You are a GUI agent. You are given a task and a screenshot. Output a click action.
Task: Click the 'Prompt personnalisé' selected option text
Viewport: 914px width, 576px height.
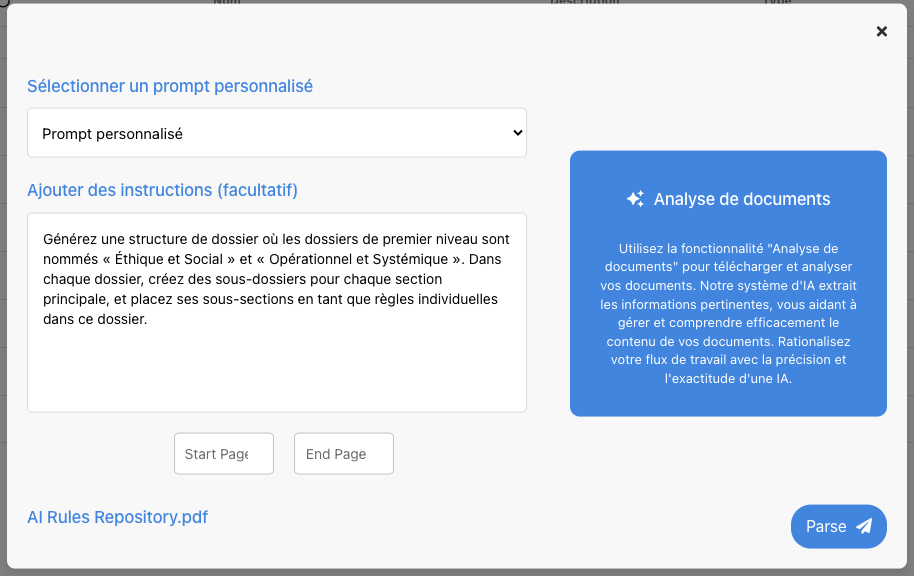tap(112, 133)
